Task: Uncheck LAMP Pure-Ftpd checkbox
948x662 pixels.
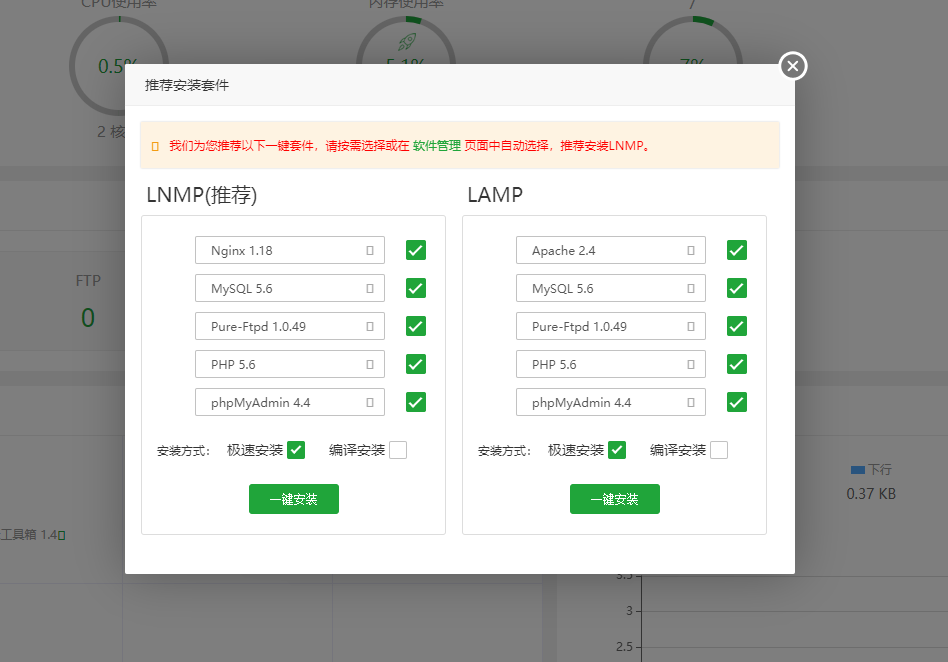Action: 737,326
